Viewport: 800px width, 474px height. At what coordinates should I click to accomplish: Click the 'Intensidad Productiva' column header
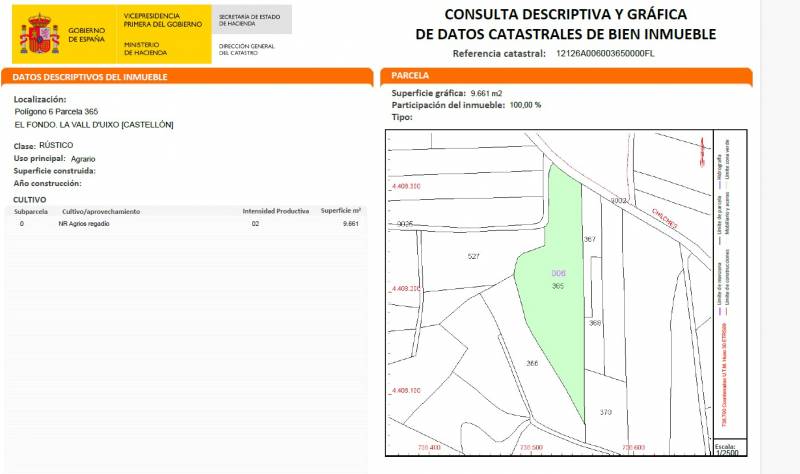click(x=276, y=211)
